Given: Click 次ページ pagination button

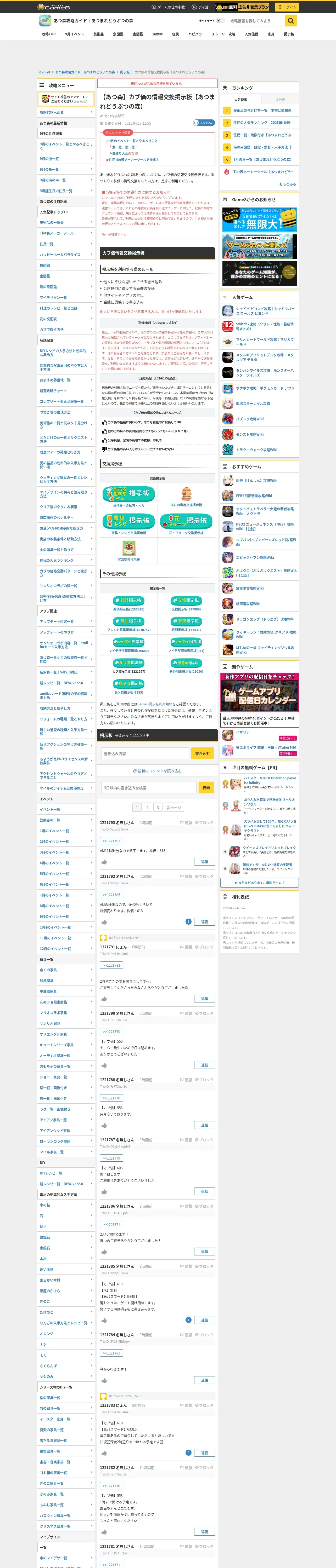Looking at the screenshot, I should click(174, 807).
